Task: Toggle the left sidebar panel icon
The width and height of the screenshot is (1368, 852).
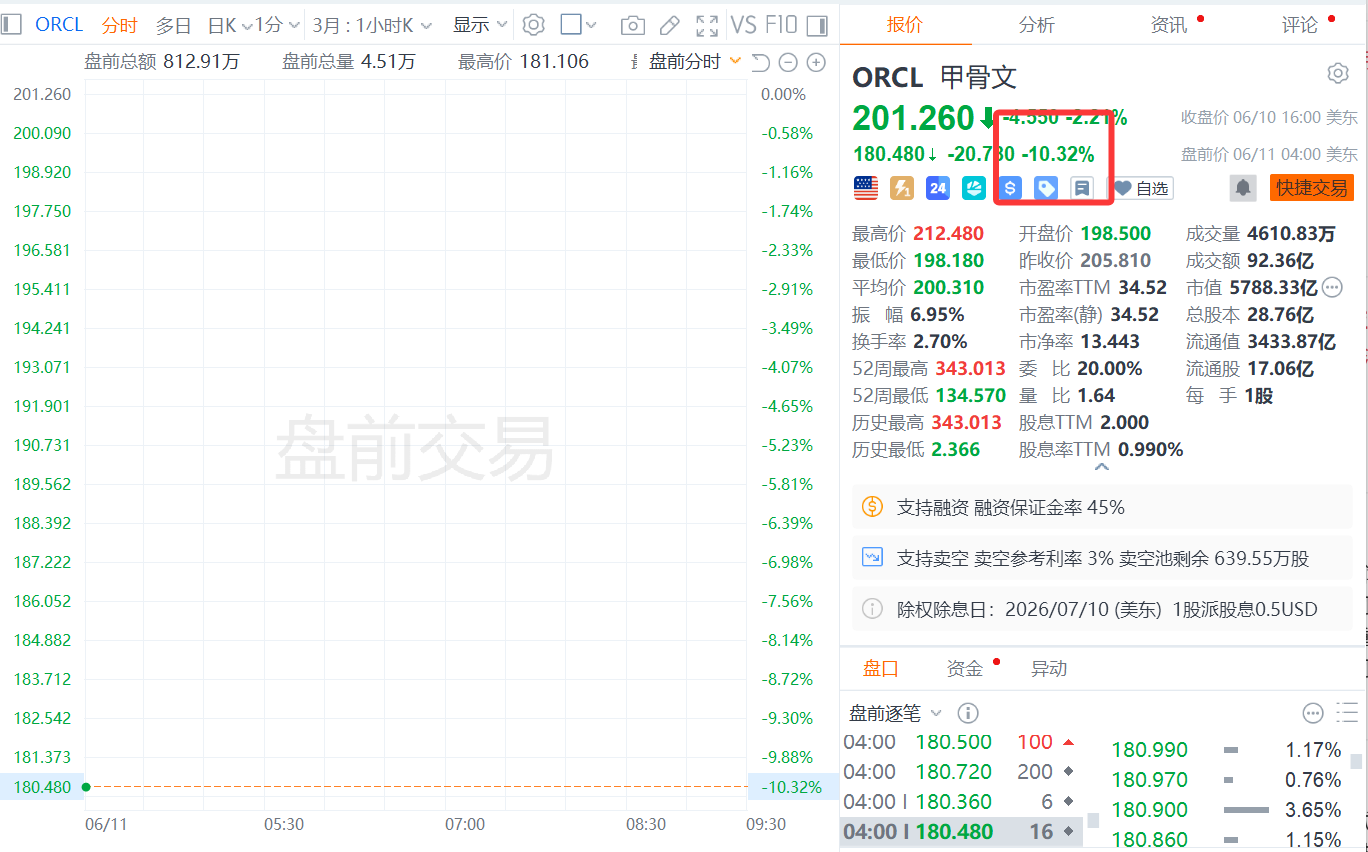Action: tap(12, 24)
